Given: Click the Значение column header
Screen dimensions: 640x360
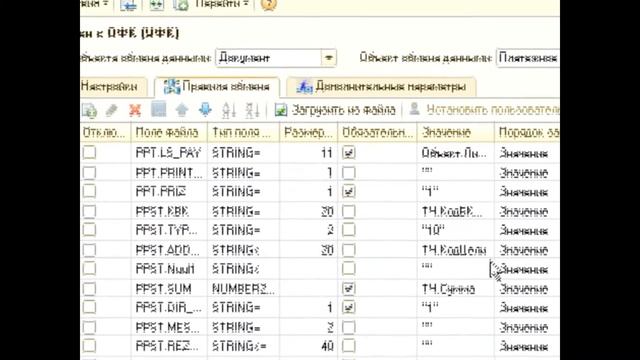Looking at the screenshot, I should pyautogui.click(x=456, y=133).
